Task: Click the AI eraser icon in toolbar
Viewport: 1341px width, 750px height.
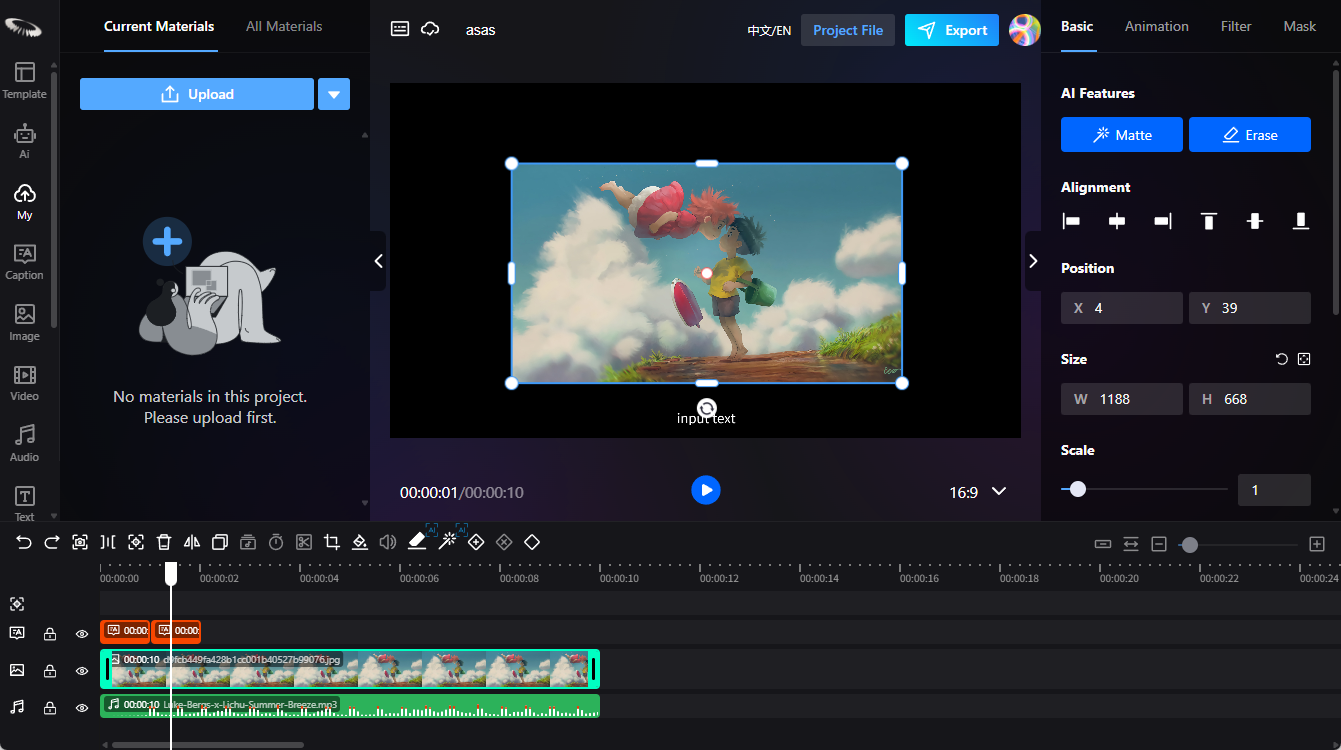Action: tap(418, 541)
